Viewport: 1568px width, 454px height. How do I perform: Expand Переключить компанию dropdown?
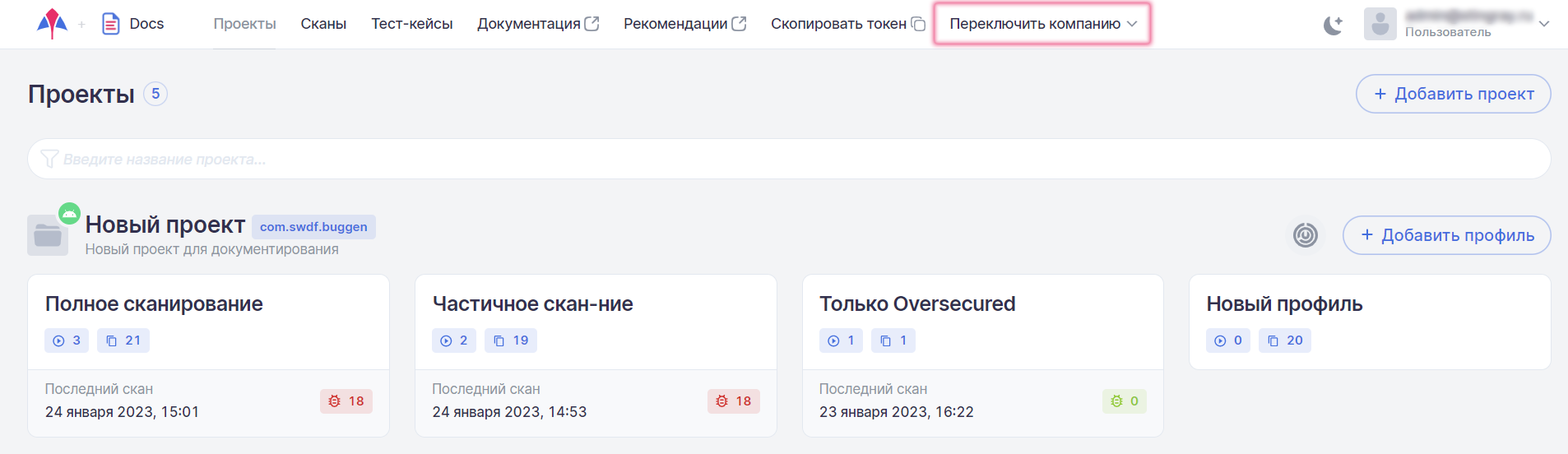1041,24
